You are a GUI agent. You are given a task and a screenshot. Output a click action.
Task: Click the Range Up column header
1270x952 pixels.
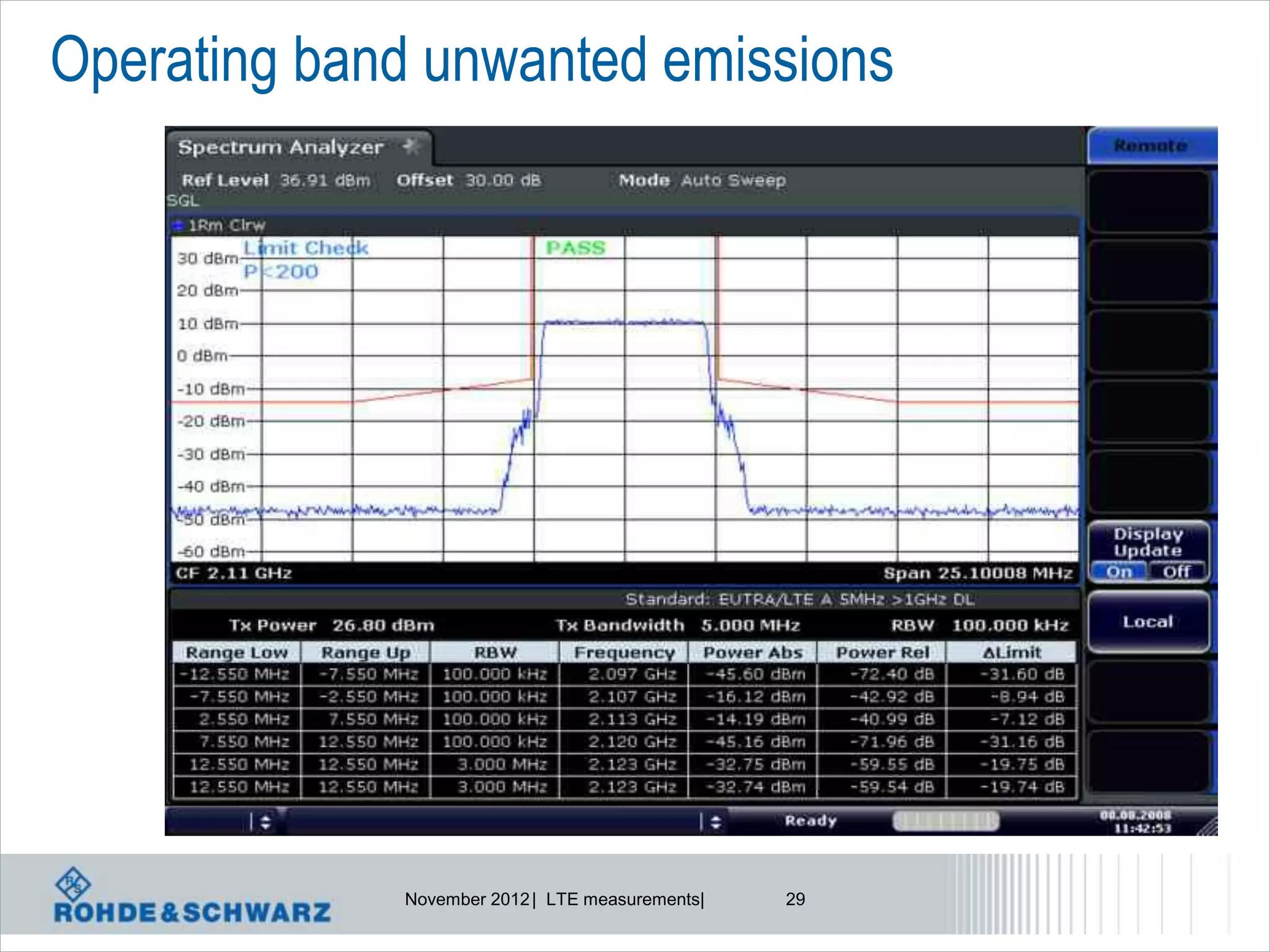(x=366, y=653)
